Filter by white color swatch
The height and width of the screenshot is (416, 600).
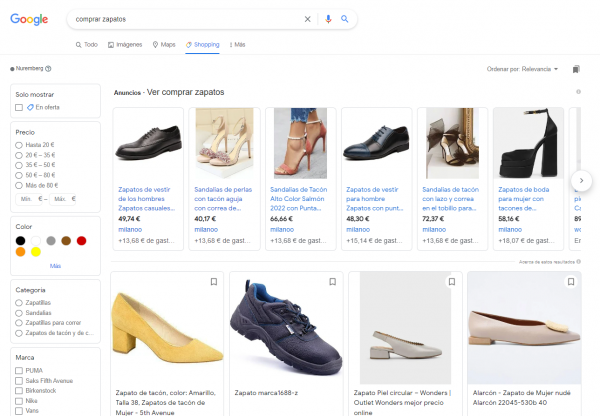point(36,241)
